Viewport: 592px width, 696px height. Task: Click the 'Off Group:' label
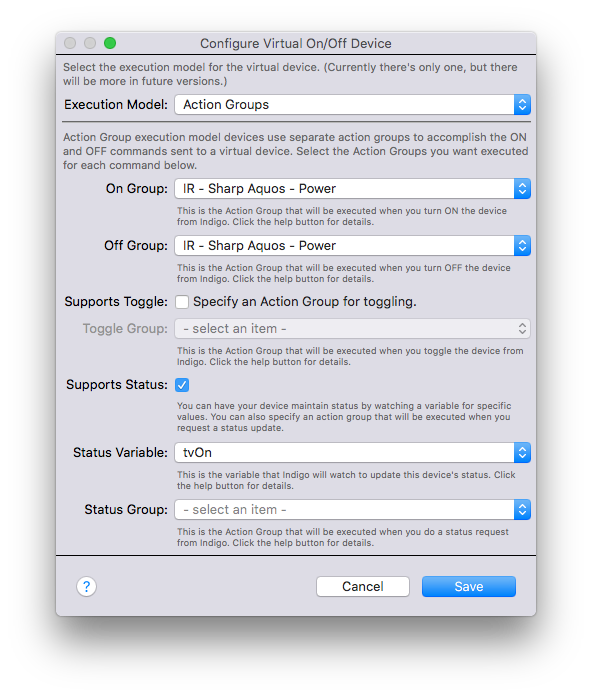136,245
